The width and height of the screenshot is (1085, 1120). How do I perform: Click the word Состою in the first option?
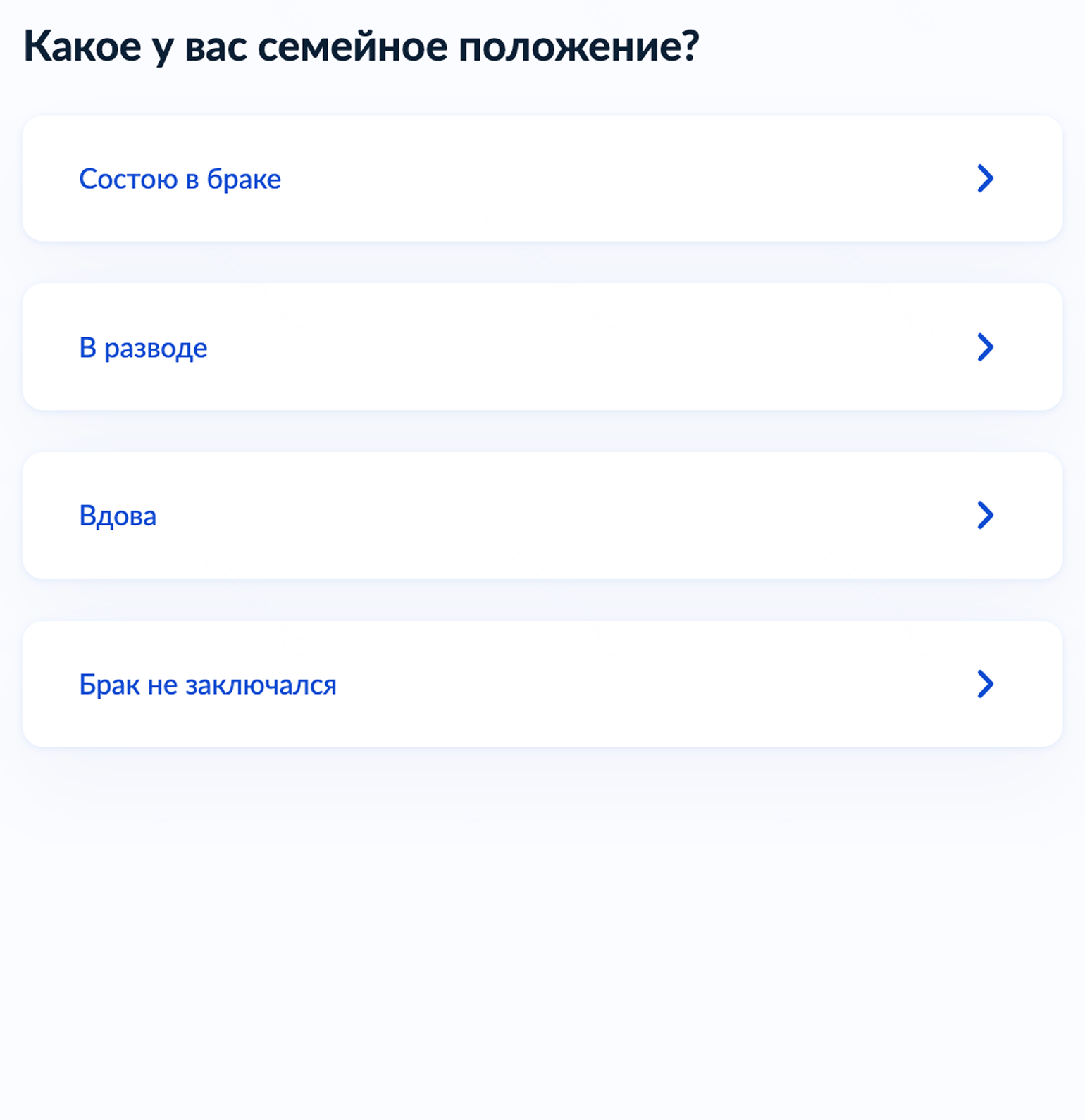tap(128, 179)
